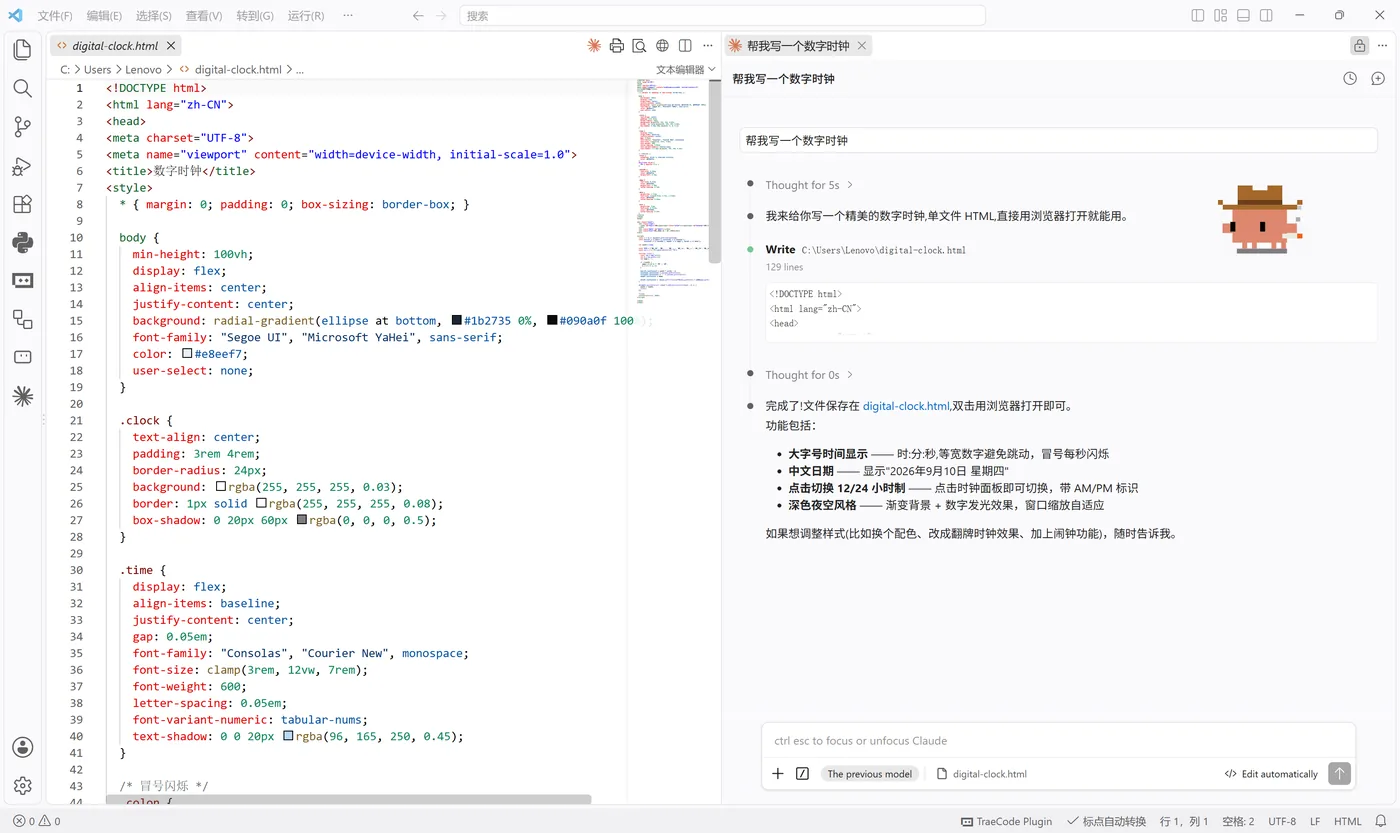This screenshot has width=1400, height=833.
Task: Click #090a0f color swatch
Action: tap(552, 321)
